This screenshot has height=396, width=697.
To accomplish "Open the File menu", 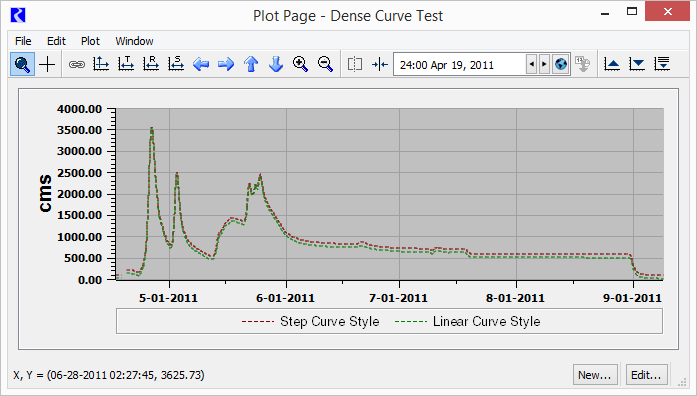I will click(23, 41).
